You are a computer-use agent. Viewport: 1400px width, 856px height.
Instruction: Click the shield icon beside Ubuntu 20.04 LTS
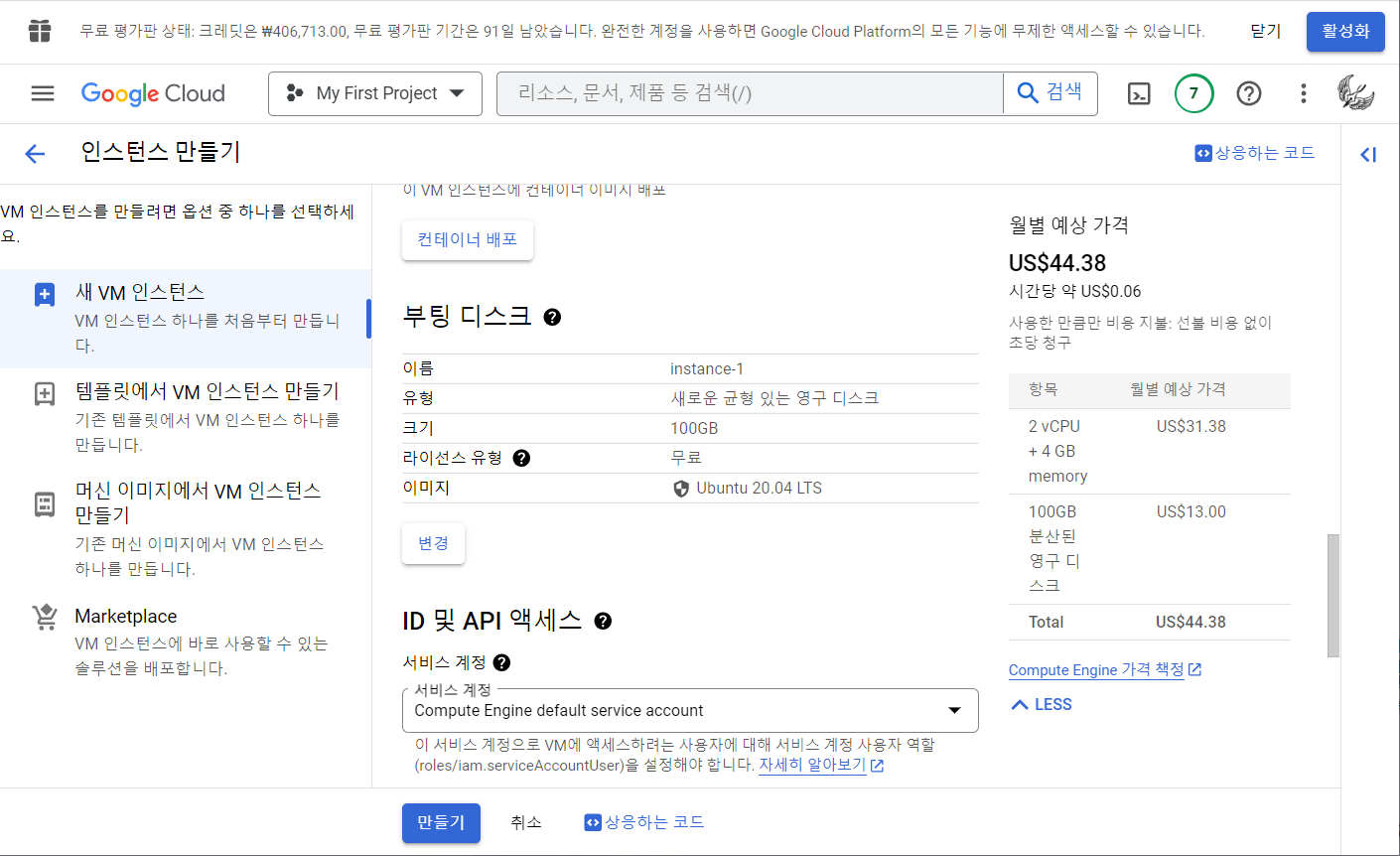point(681,489)
